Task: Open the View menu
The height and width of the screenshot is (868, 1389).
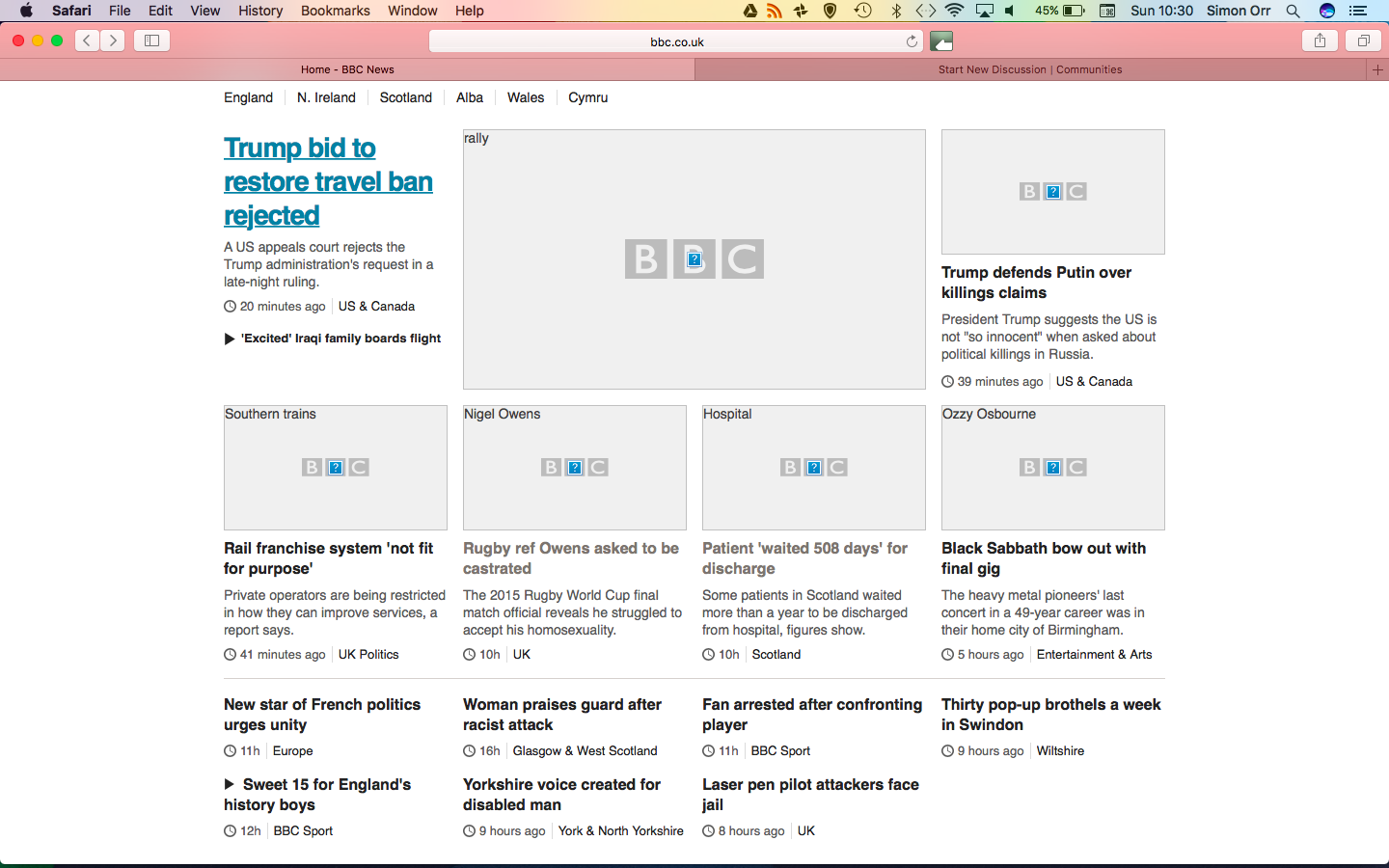Action: (x=204, y=11)
